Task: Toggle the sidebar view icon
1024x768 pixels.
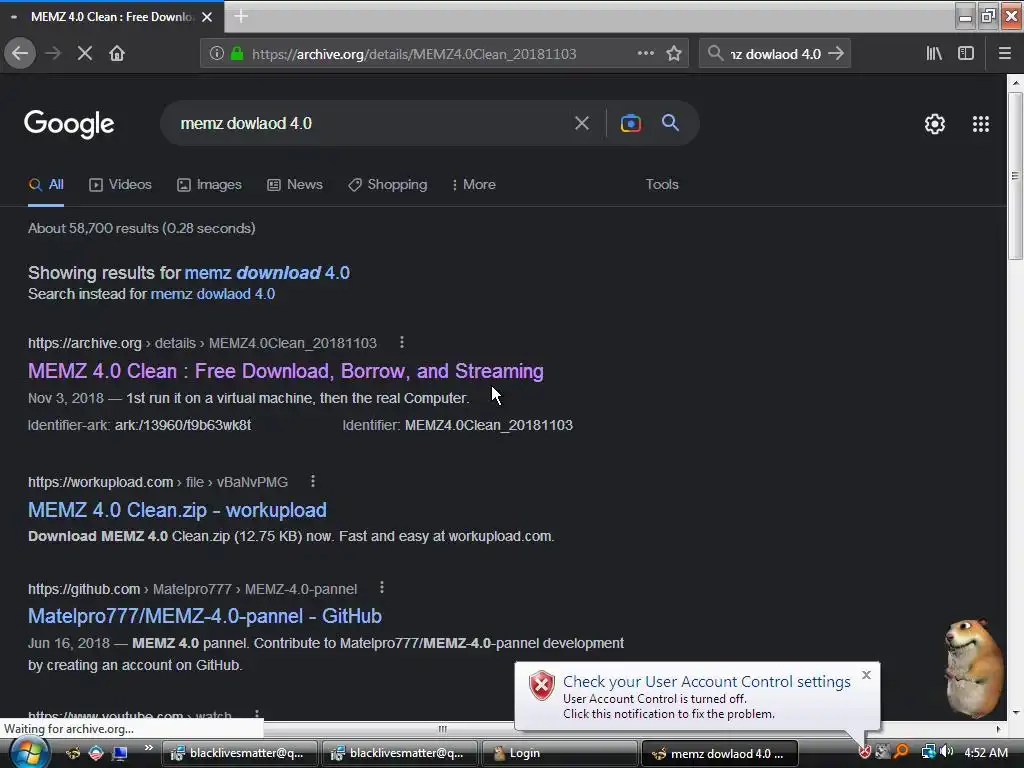Action: [966, 54]
